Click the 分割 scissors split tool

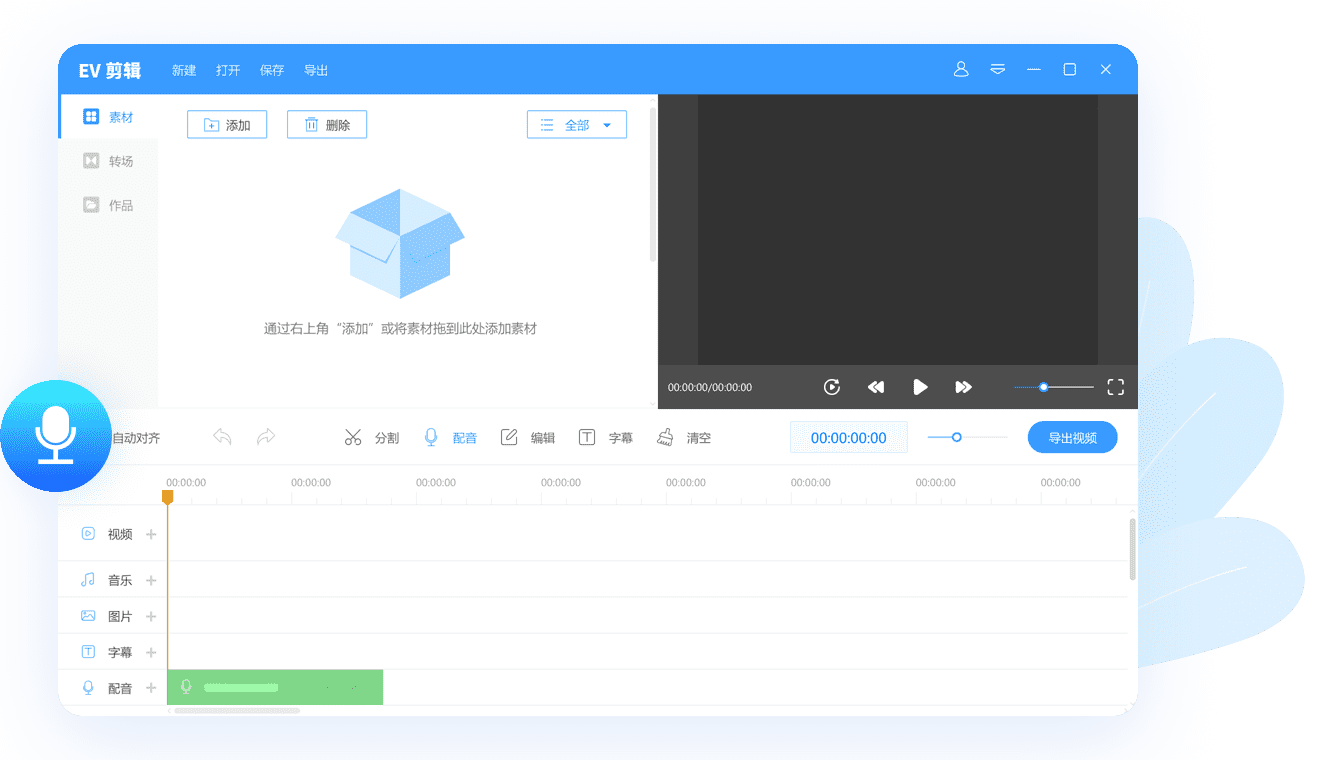pos(353,438)
